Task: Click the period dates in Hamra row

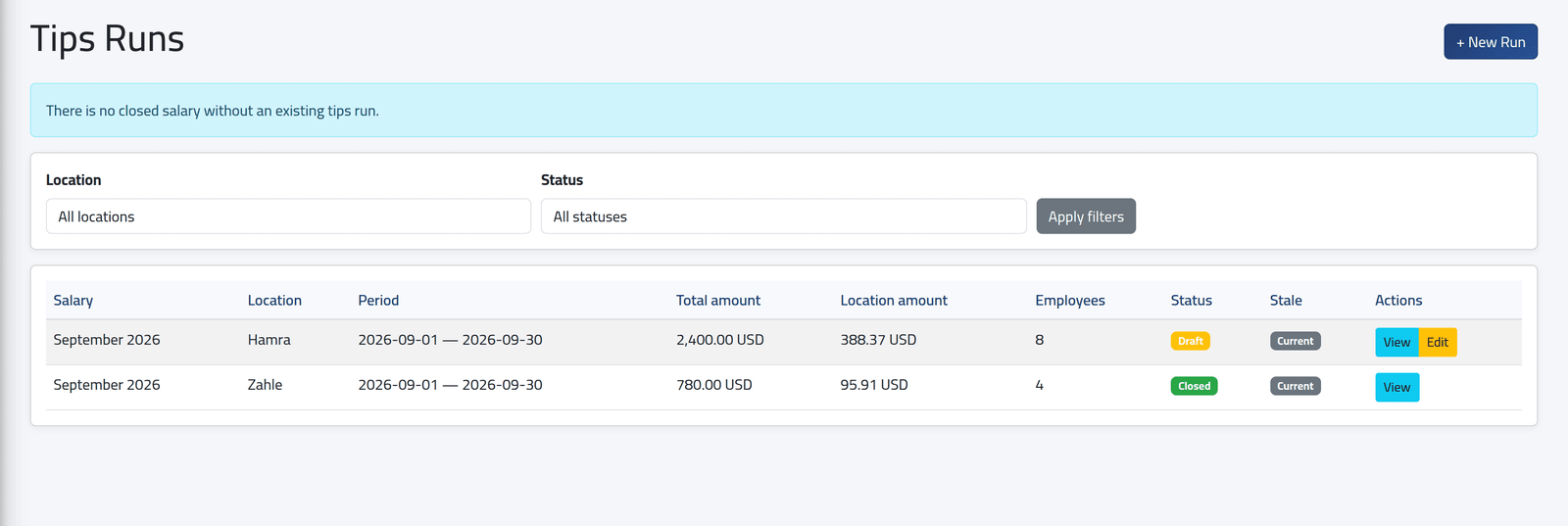Action: click(450, 340)
